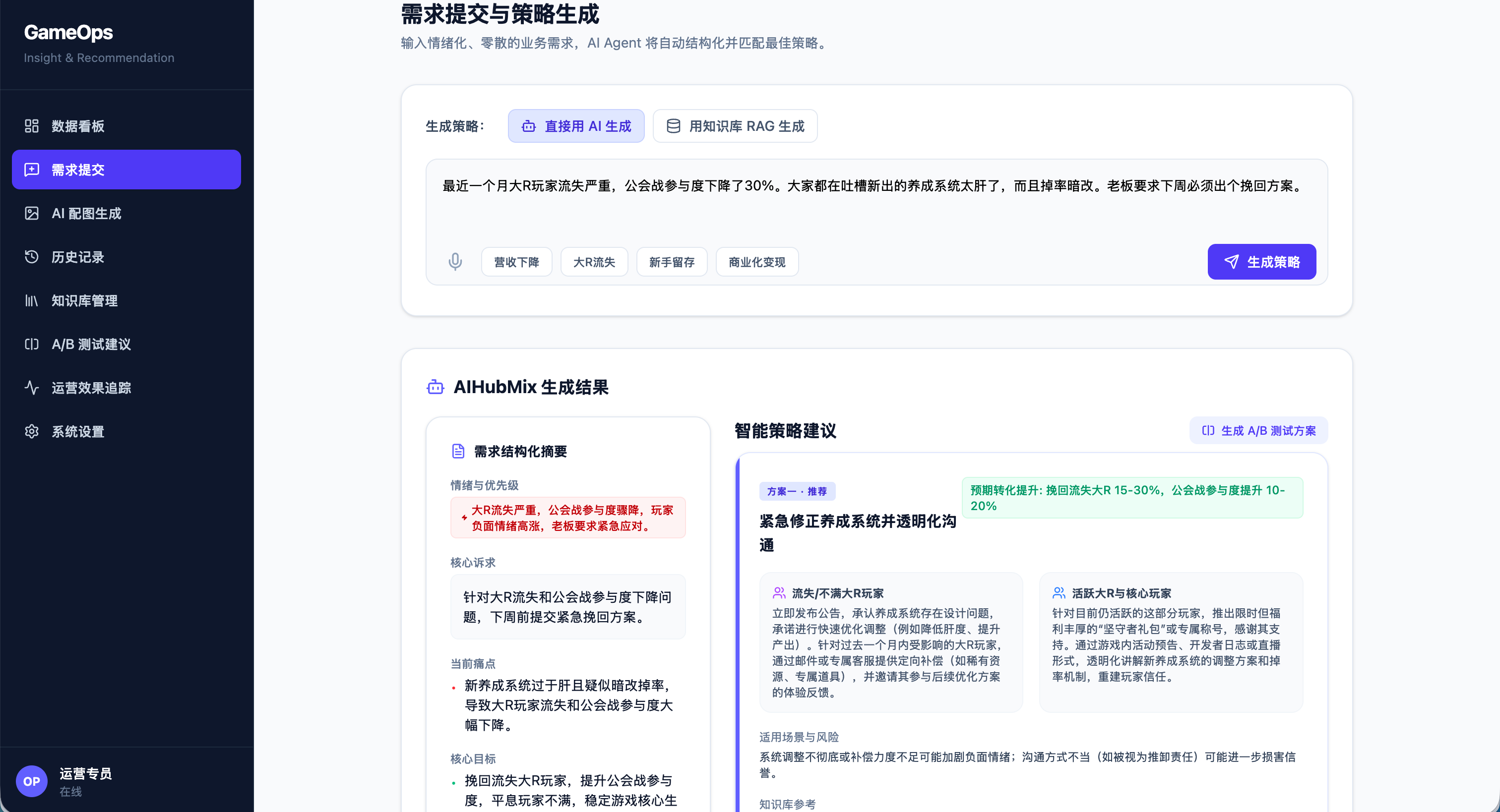Select 直接用 AI 生成 strategy mode
This screenshot has width=1500, height=812.
pyautogui.click(x=576, y=126)
